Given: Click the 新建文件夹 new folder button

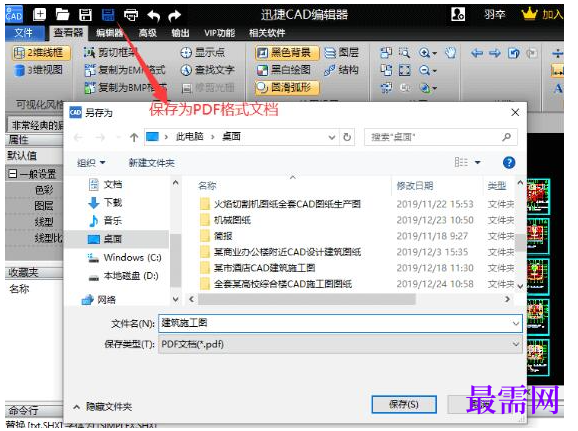Looking at the screenshot, I should (152, 163).
